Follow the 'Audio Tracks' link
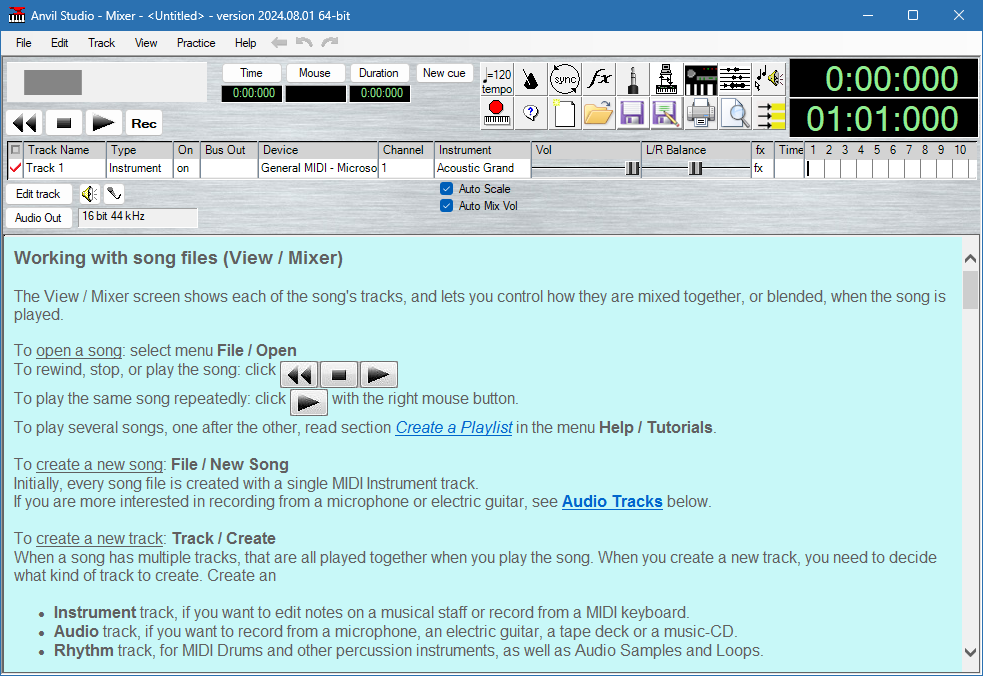This screenshot has width=983, height=676. pyautogui.click(x=612, y=502)
